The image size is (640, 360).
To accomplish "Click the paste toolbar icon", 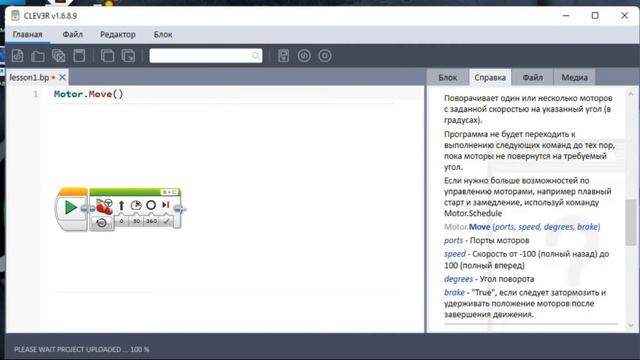I will tap(128, 56).
